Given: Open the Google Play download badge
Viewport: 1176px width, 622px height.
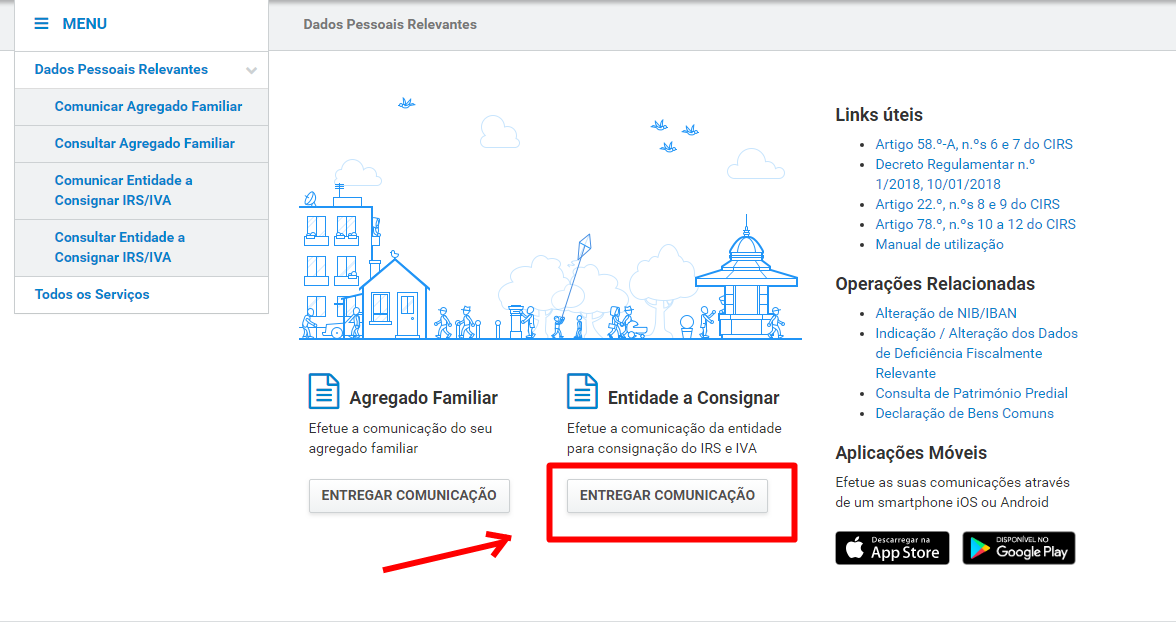Looking at the screenshot, I should (x=1018, y=548).
